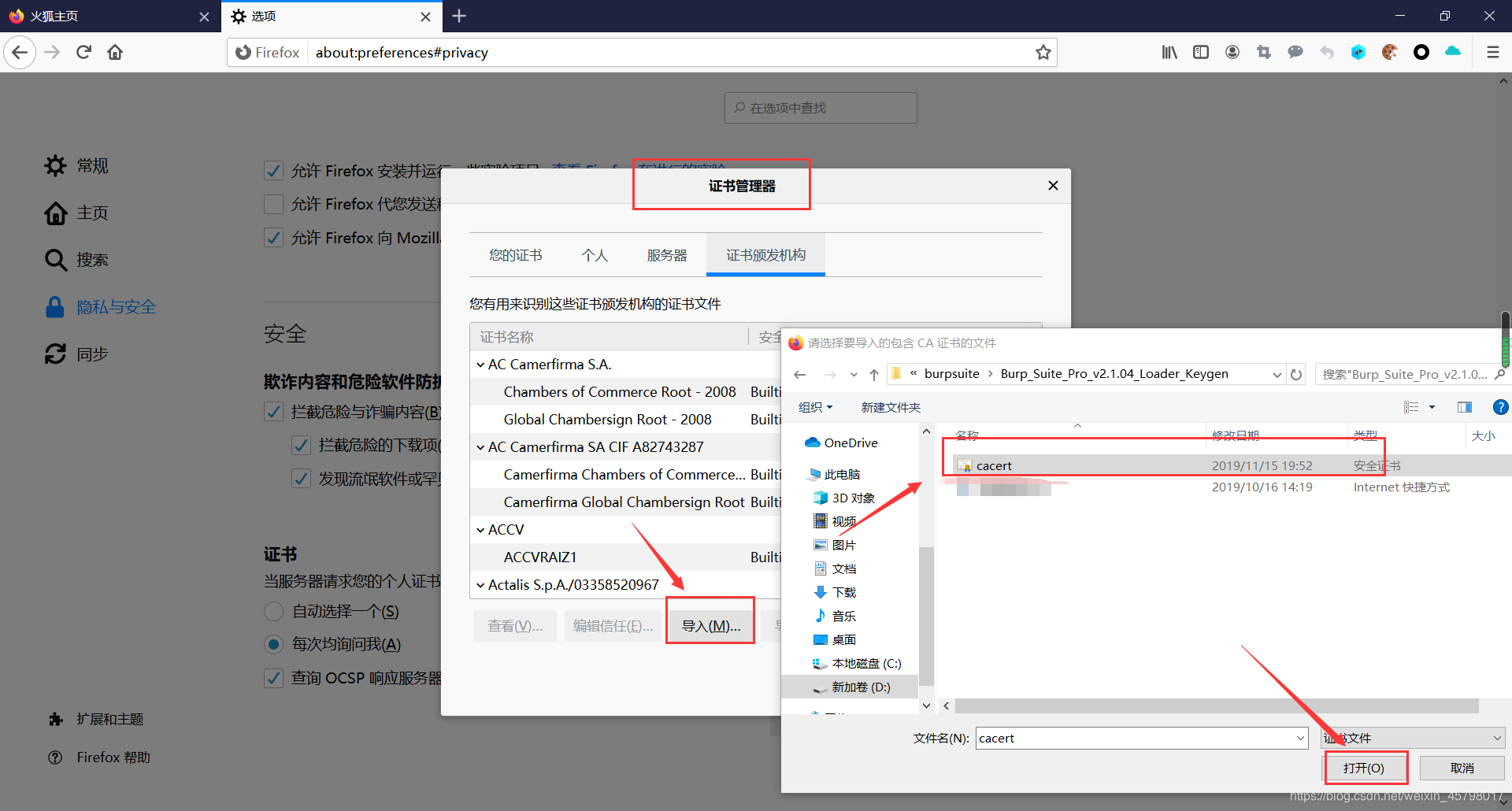Open 3D 对象 folder in navigation pane
The width and height of the screenshot is (1512, 811).
(844, 498)
